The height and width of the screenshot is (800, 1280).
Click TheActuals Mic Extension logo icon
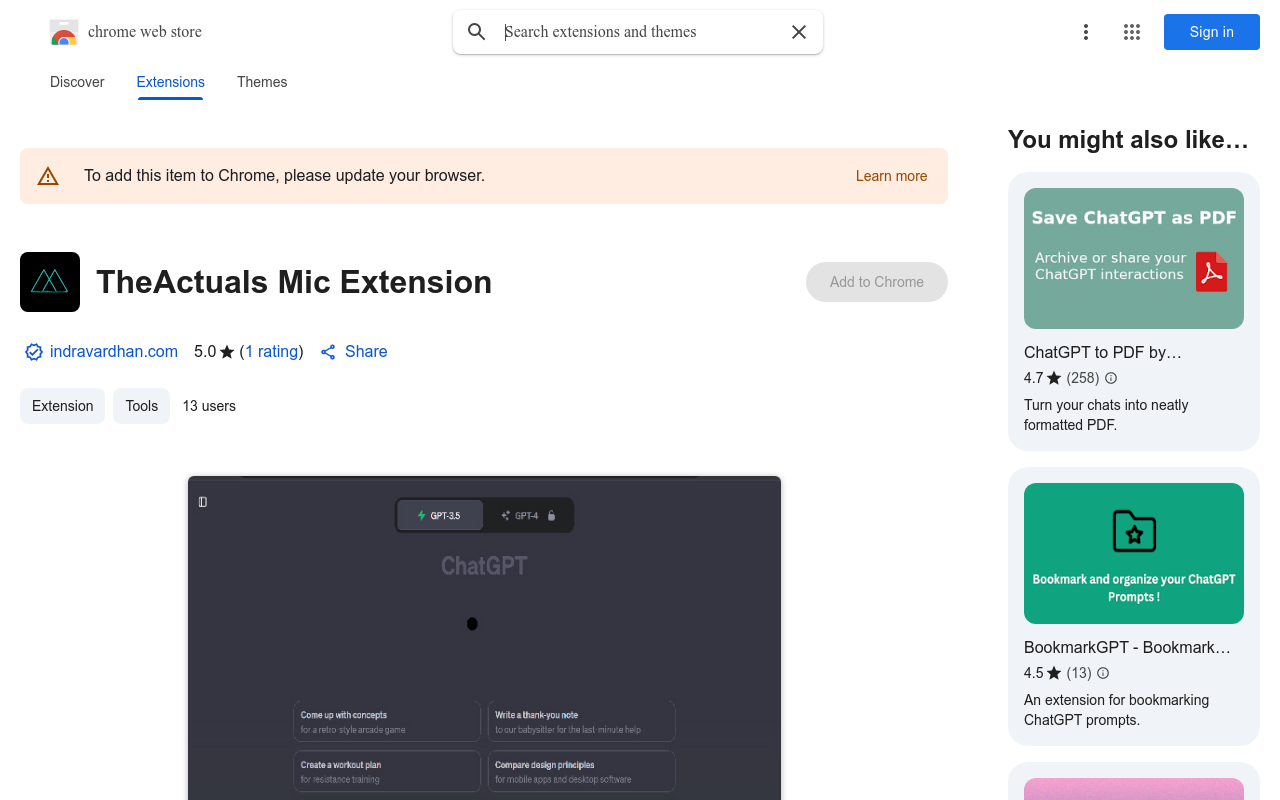[x=50, y=282]
